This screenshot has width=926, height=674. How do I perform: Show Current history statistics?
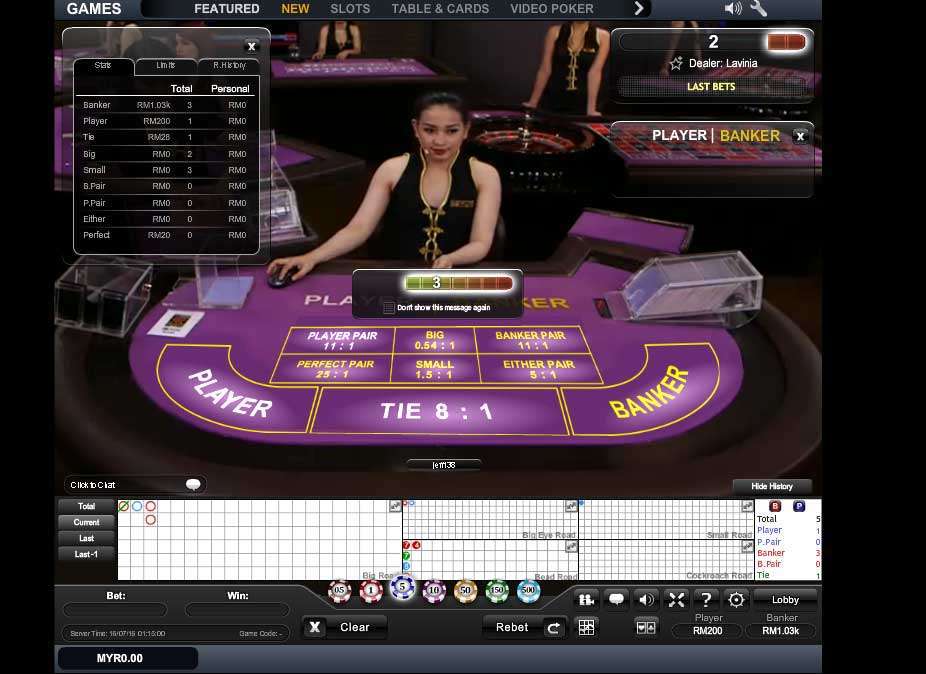tap(86, 522)
